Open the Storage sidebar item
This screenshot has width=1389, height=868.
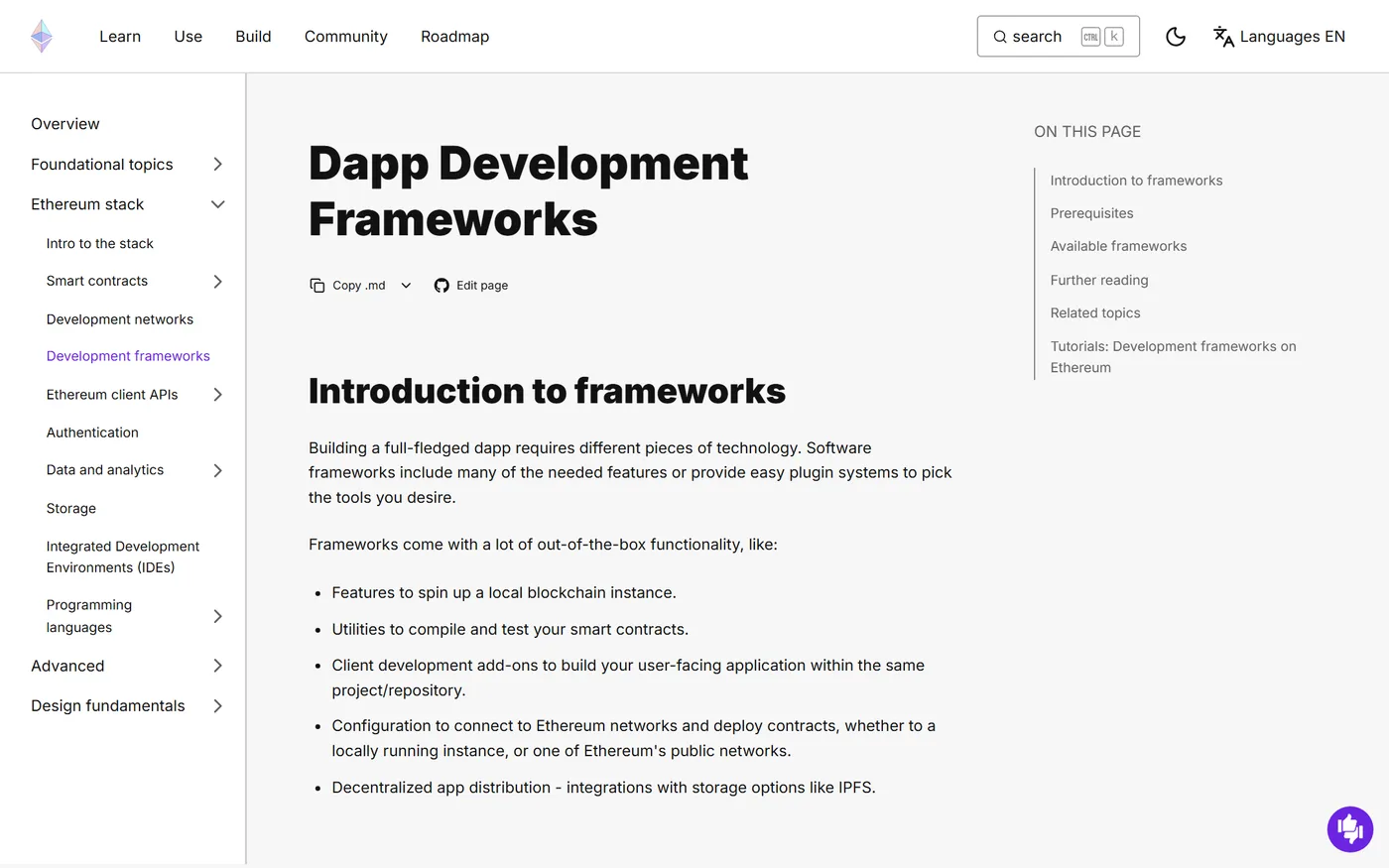pyautogui.click(x=71, y=509)
